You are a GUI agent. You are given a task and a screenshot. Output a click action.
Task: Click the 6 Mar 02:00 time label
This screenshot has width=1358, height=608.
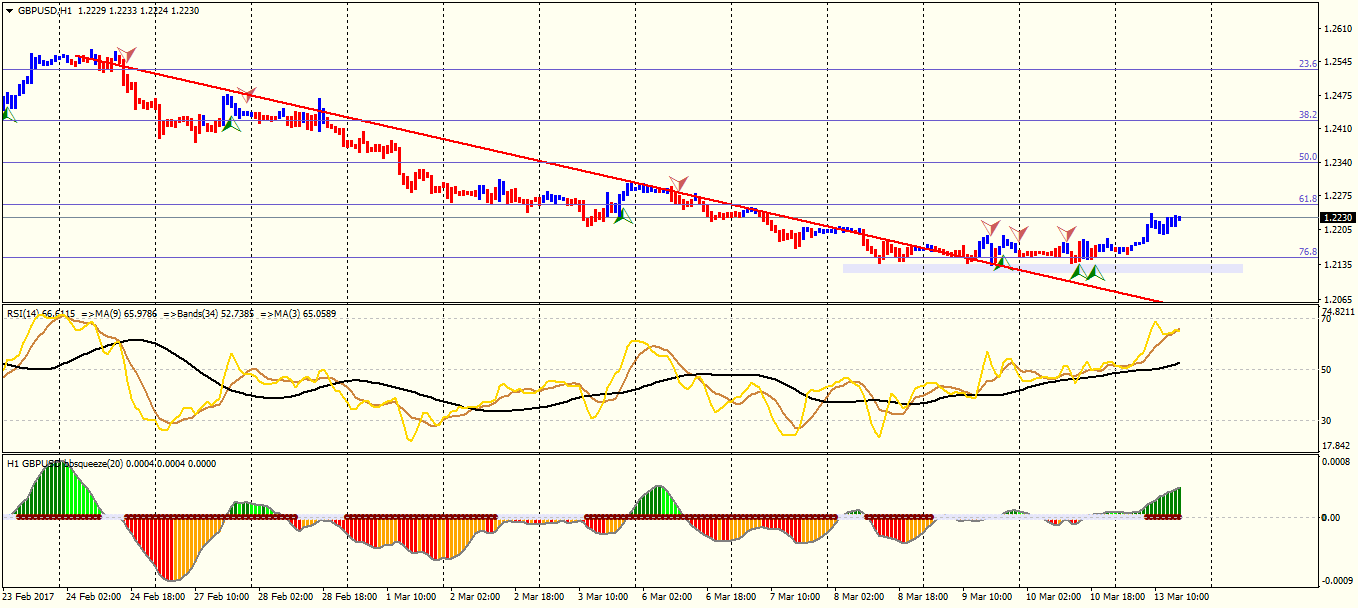tap(668, 597)
